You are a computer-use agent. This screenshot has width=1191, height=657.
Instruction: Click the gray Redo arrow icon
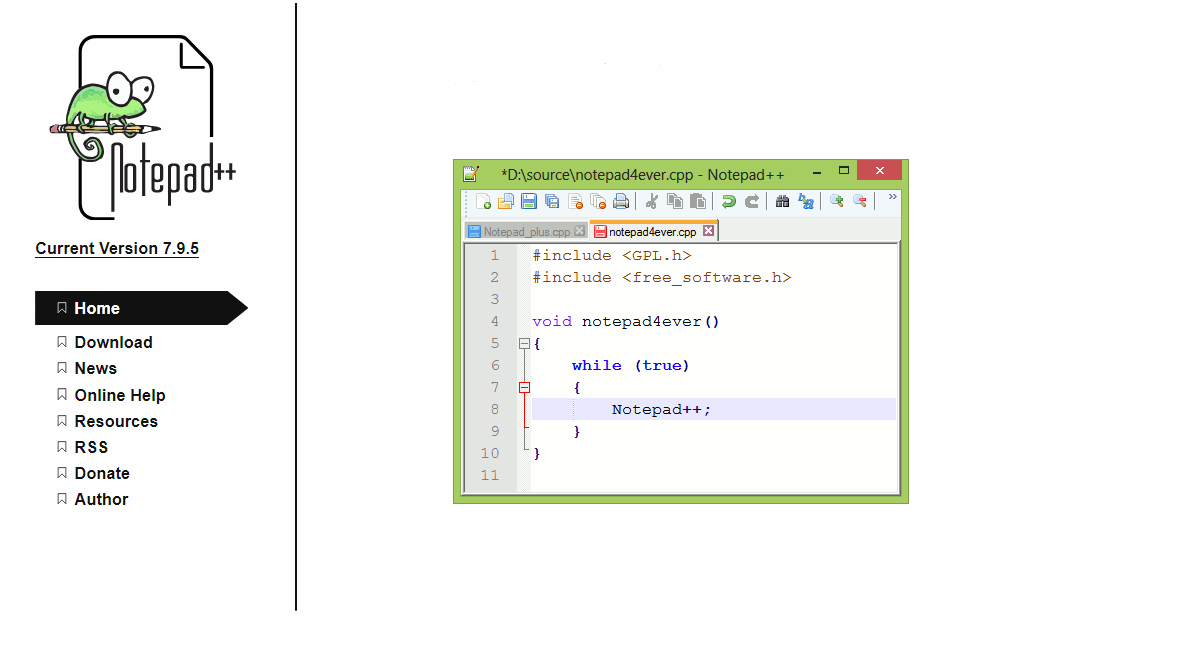752,201
